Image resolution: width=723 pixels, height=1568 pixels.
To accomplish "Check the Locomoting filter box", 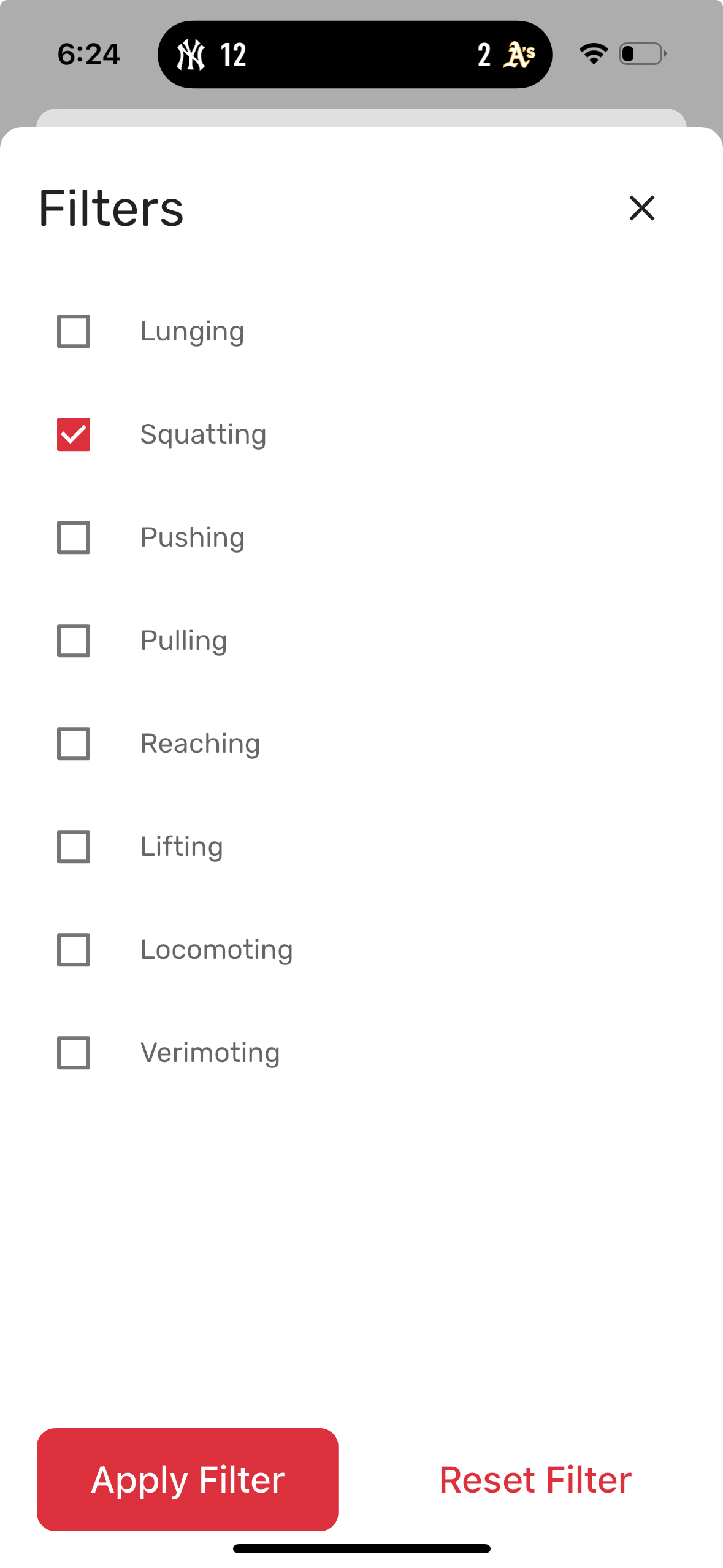I will click(x=74, y=950).
